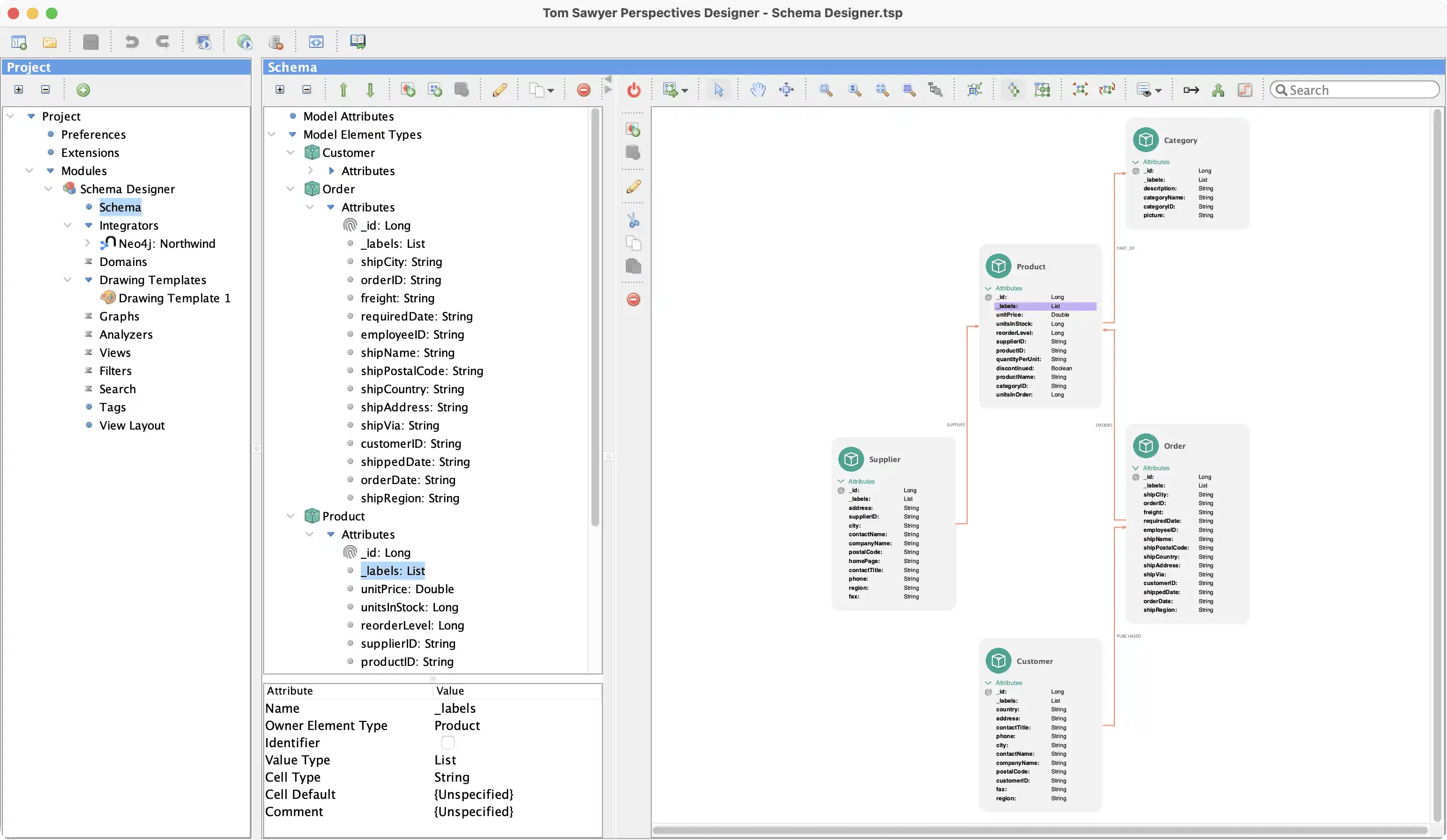Expand all in Schema tree
1447x840 pixels.
(x=280, y=89)
